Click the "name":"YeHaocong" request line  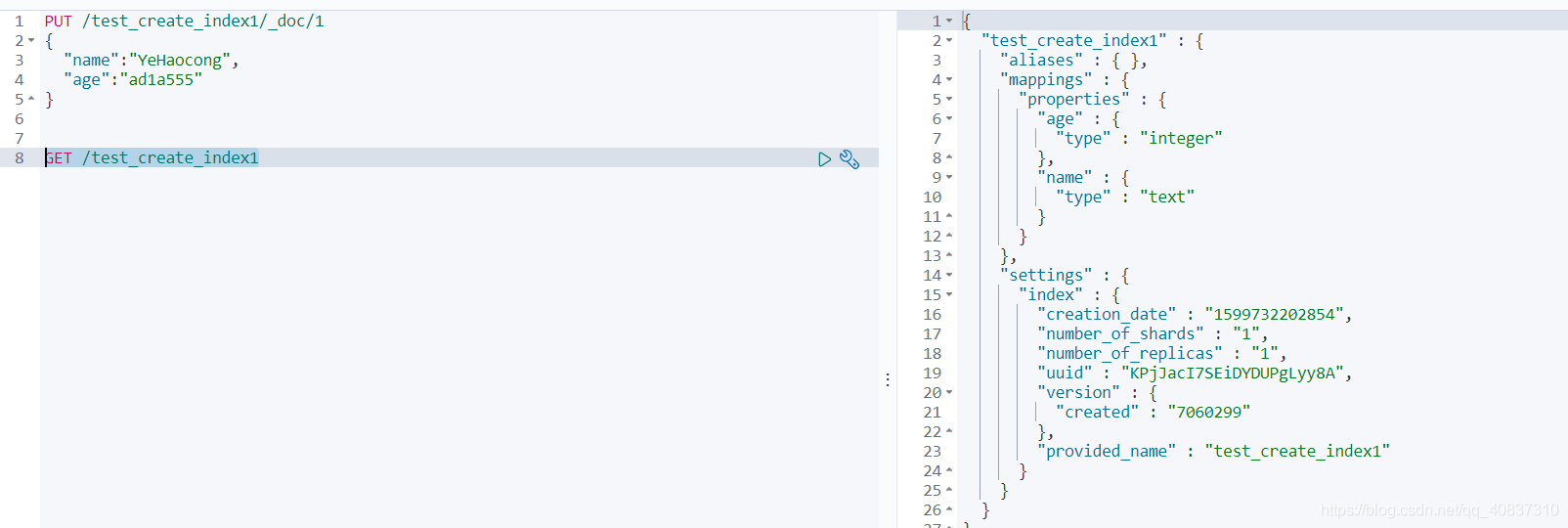coord(152,60)
